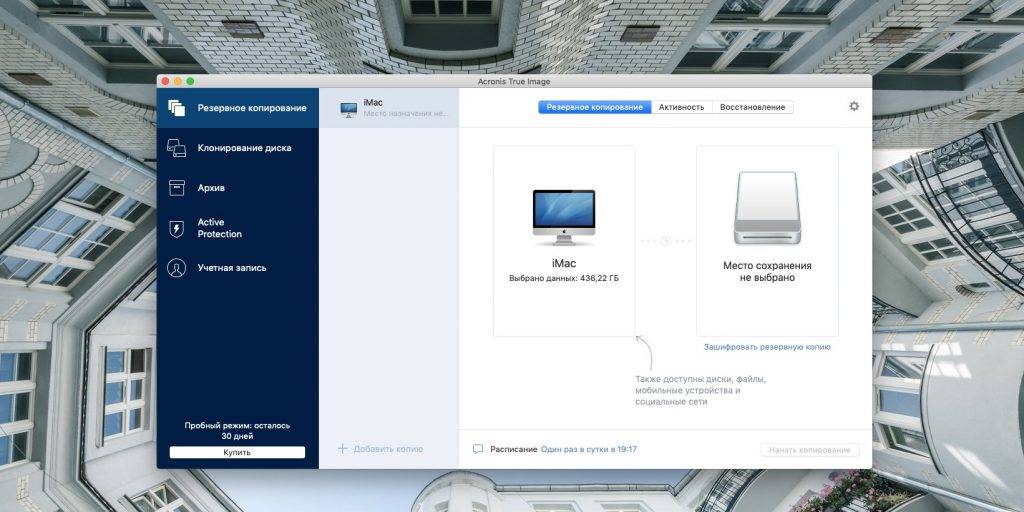Click the disk cloning icon
Image resolution: width=1024 pixels, height=512 pixels.
(176, 148)
